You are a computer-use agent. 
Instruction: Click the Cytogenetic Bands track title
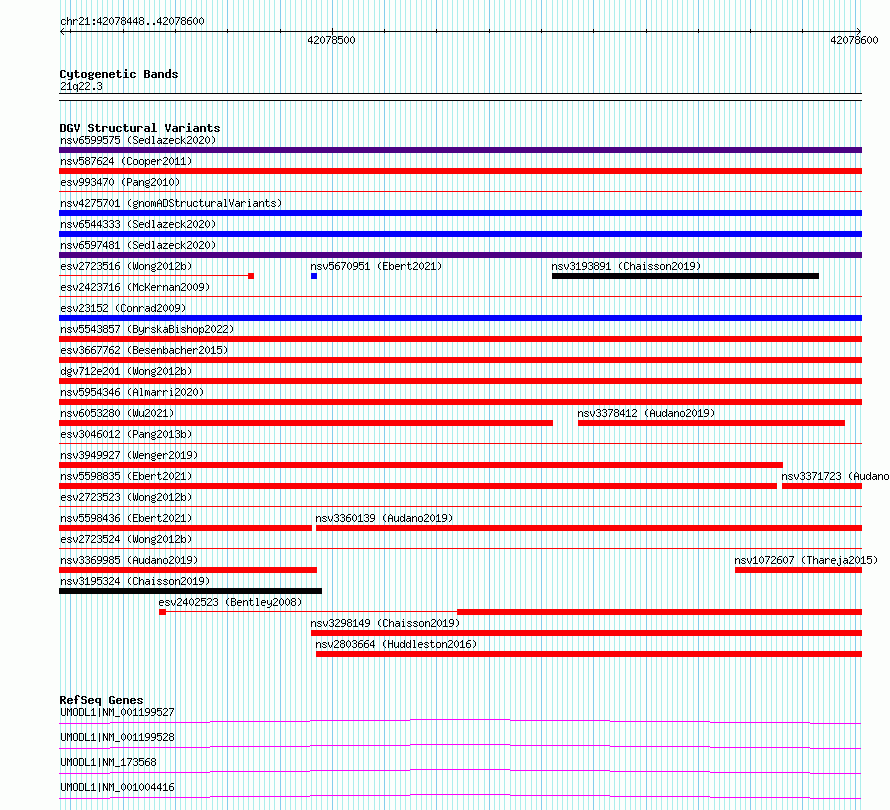point(119,74)
